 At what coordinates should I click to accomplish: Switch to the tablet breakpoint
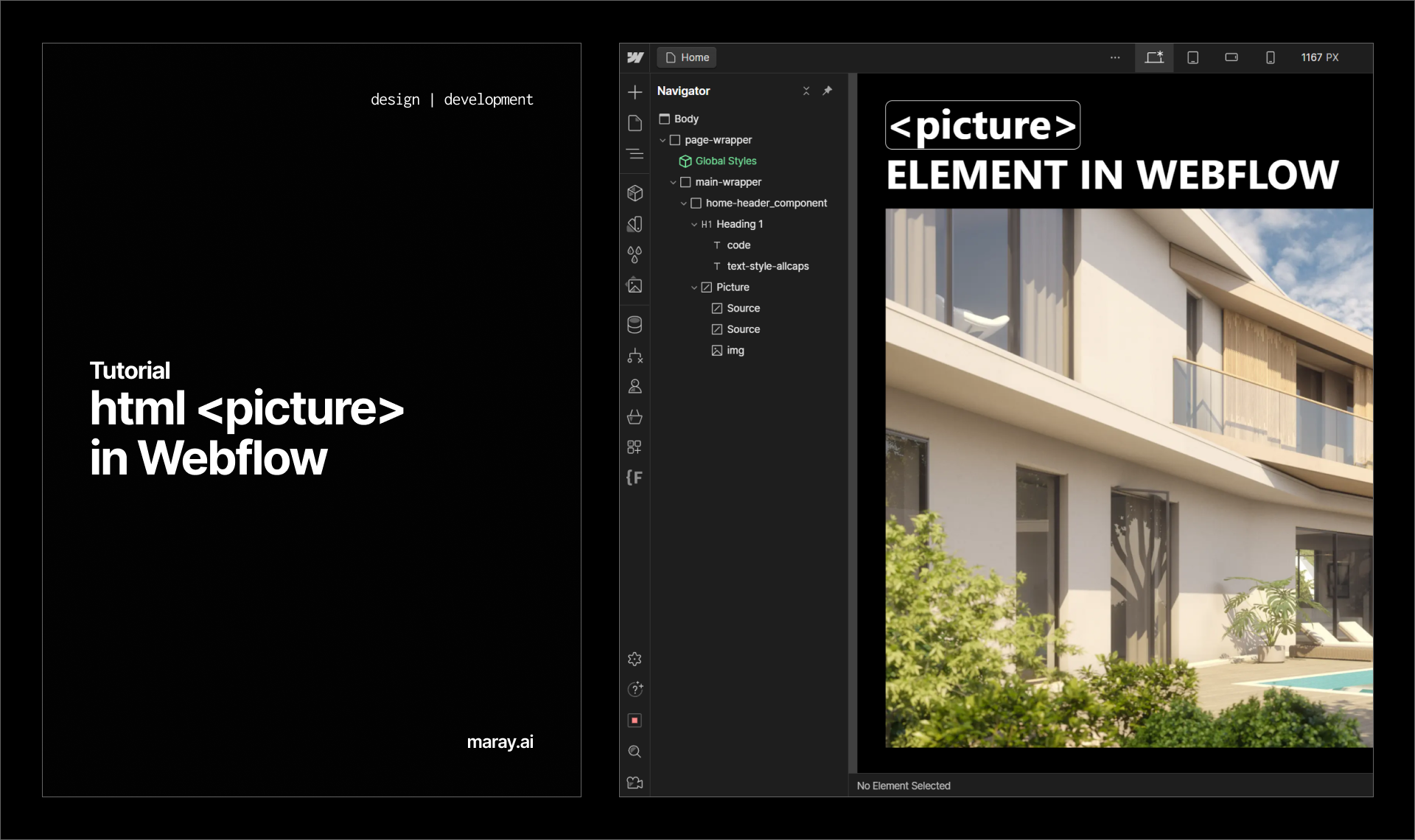[x=1193, y=57]
